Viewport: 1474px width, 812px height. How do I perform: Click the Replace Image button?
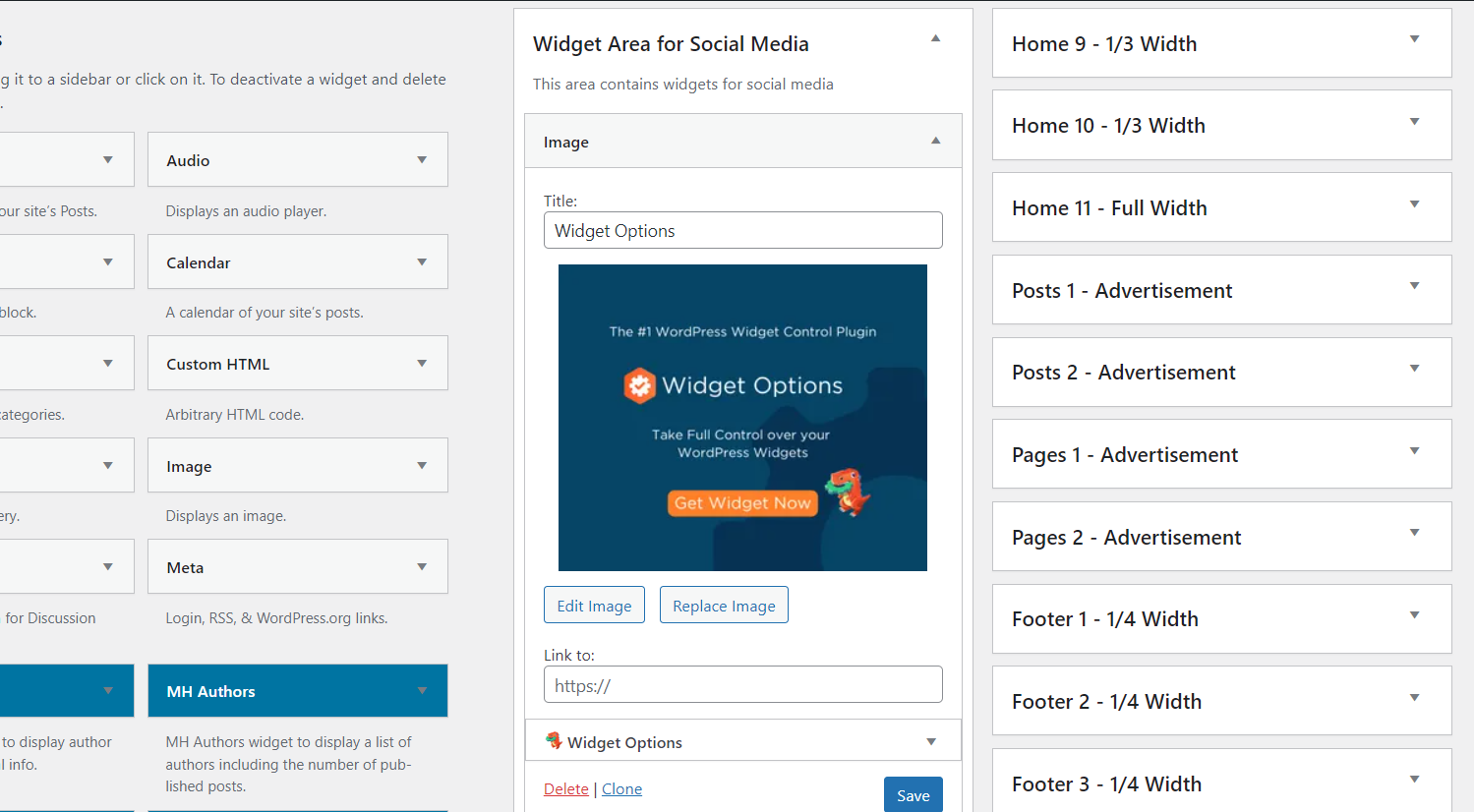click(724, 605)
